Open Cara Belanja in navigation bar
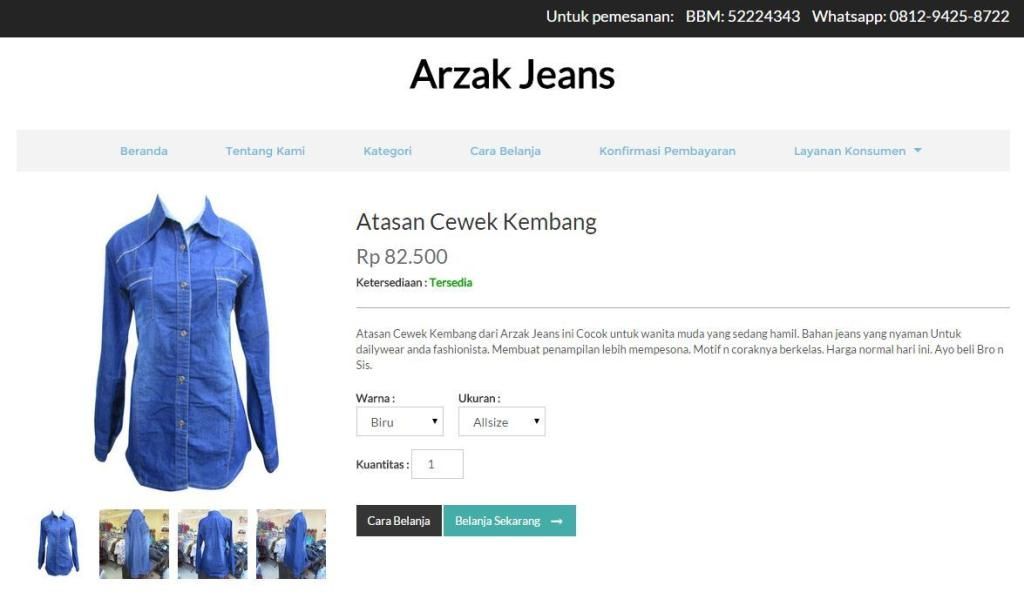Viewport: 1024px width, 599px height. click(x=505, y=151)
